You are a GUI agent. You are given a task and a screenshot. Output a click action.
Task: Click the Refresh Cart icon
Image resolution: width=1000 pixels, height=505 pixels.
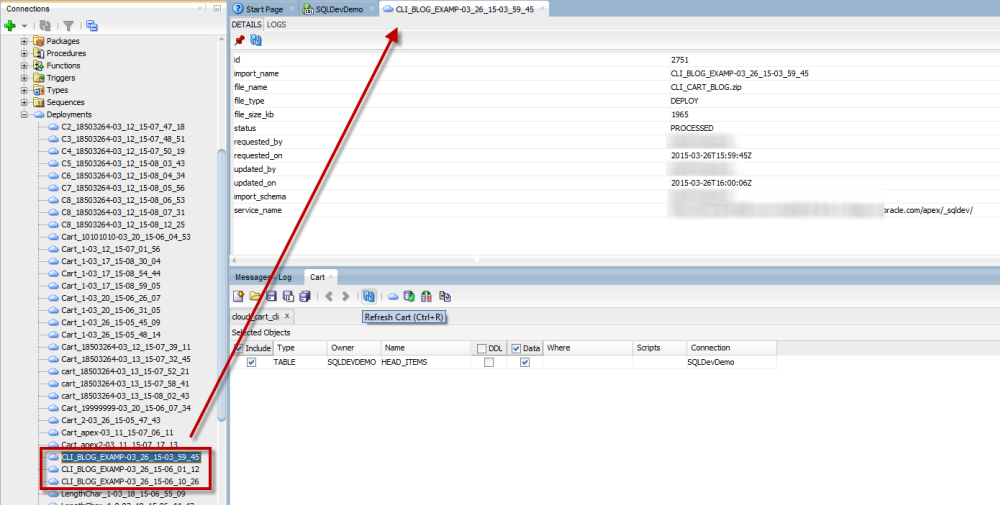coord(369,296)
